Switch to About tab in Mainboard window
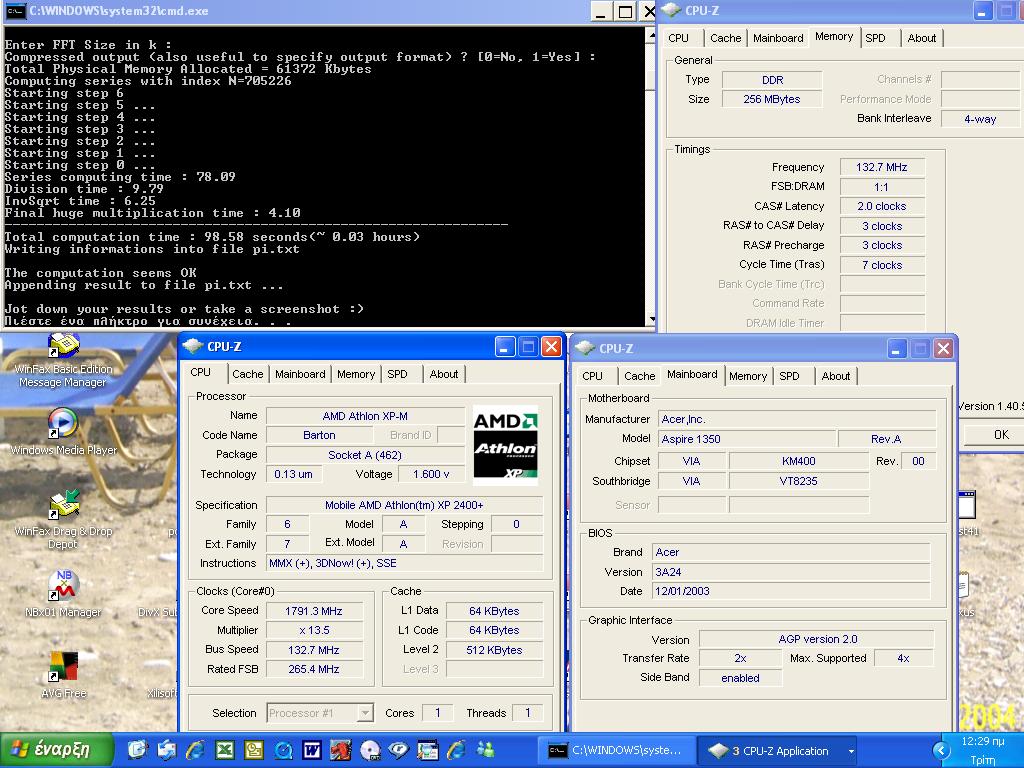 point(835,376)
